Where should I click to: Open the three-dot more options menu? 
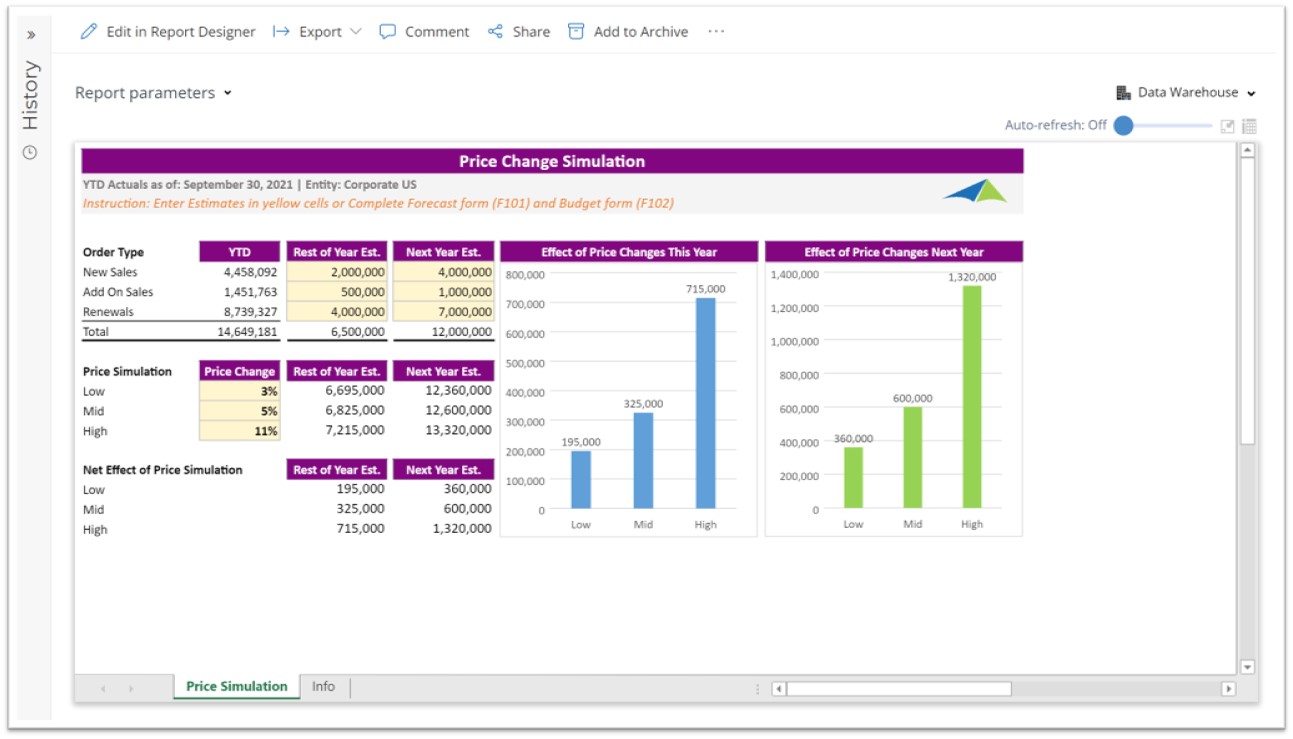point(716,32)
